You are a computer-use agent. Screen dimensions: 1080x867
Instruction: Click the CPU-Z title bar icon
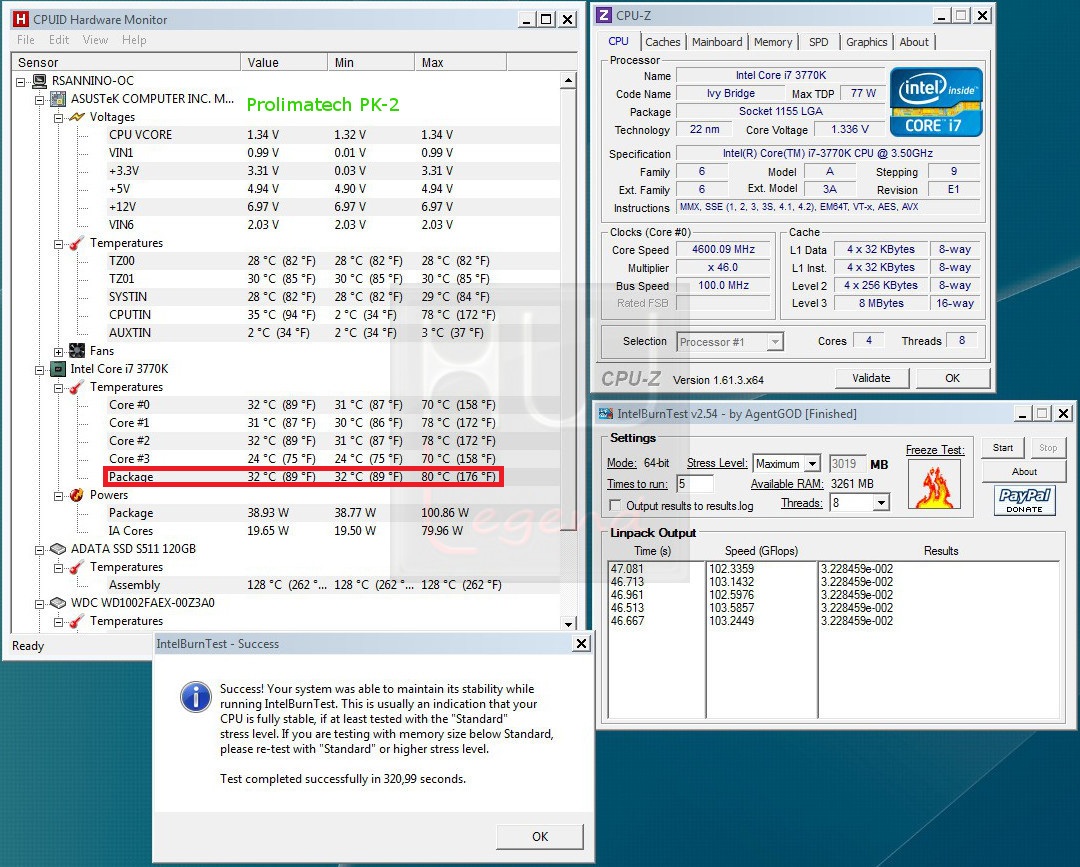(x=604, y=15)
